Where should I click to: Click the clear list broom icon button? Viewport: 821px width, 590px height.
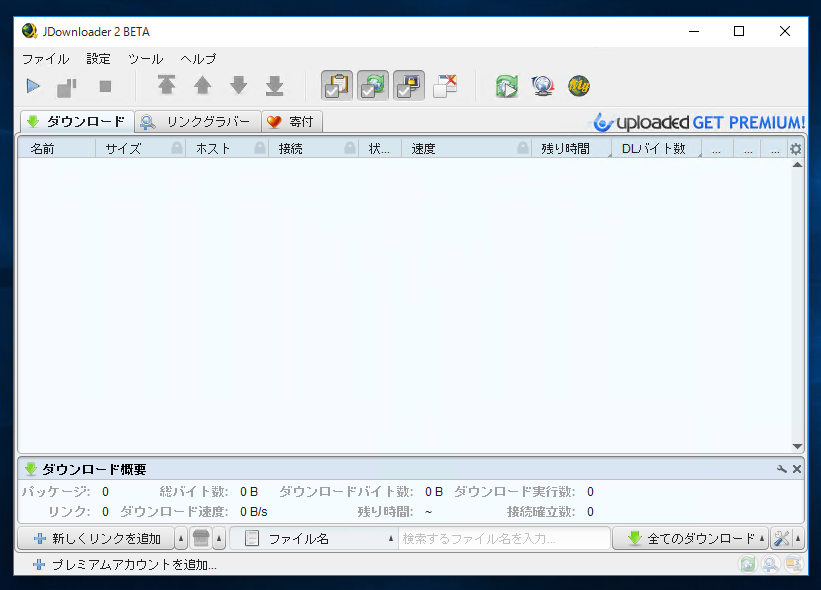[x=201, y=538]
